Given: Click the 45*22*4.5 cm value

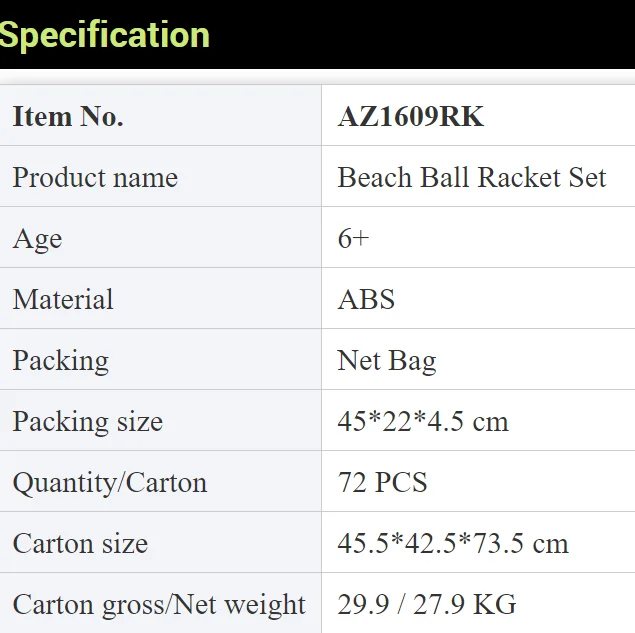Looking at the screenshot, I should point(423,421).
